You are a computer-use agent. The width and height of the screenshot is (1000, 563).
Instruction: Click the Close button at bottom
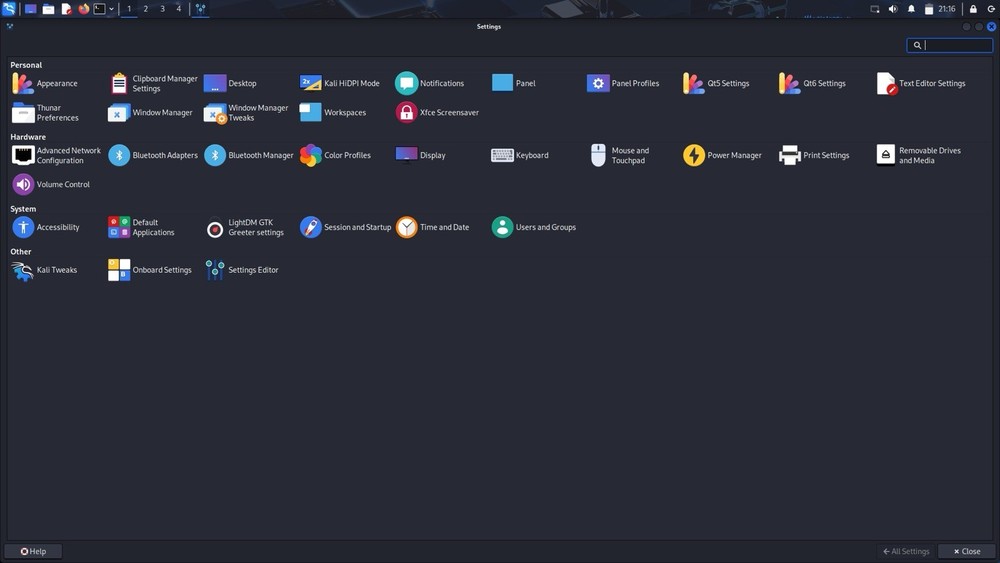[967, 552]
